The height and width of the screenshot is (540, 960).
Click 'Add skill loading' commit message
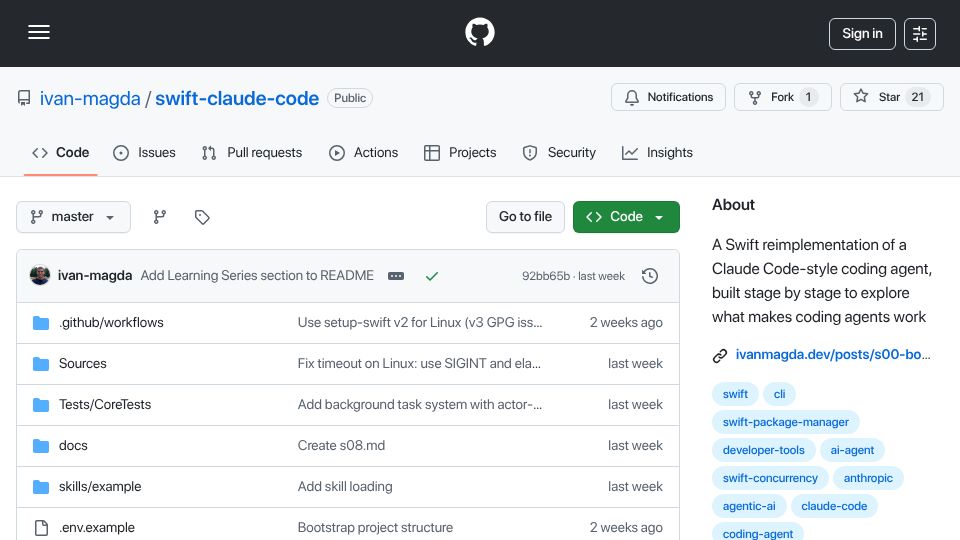pyautogui.click(x=345, y=487)
